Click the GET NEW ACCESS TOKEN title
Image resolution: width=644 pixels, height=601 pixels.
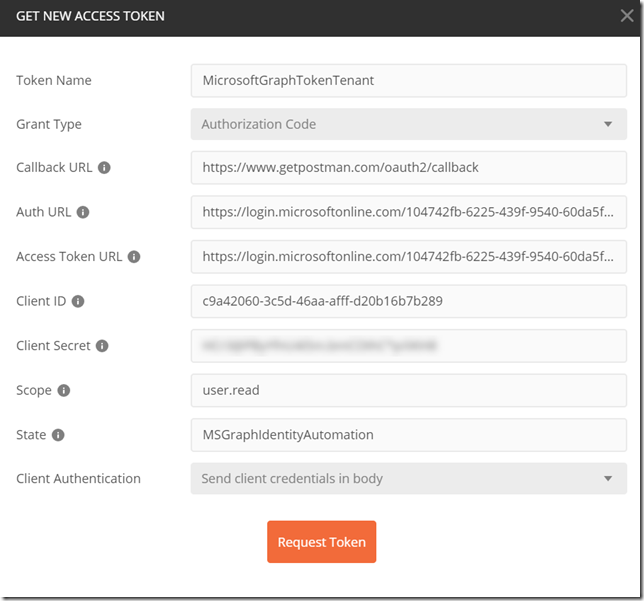point(90,16)
